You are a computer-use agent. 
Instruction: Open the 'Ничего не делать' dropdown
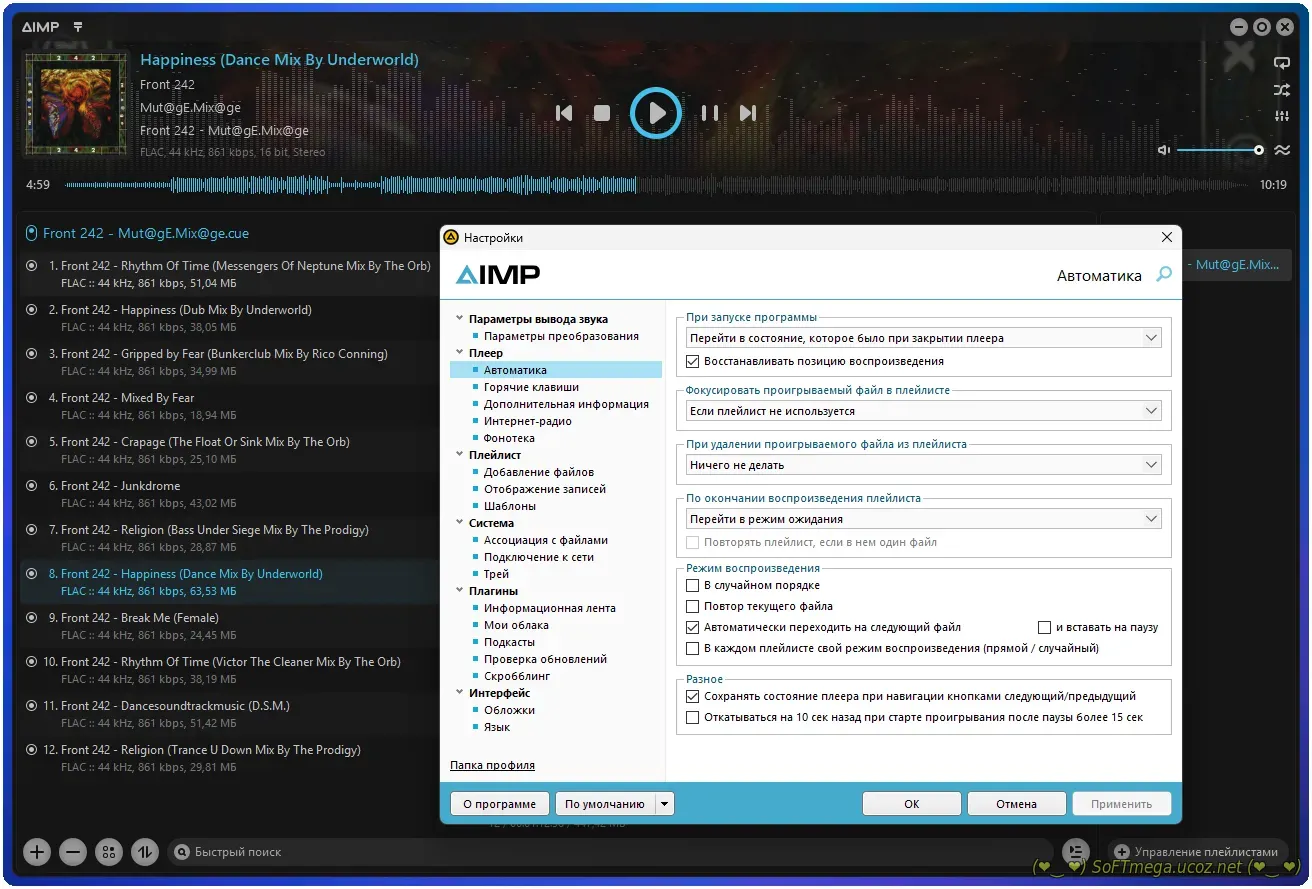[923, 465]
